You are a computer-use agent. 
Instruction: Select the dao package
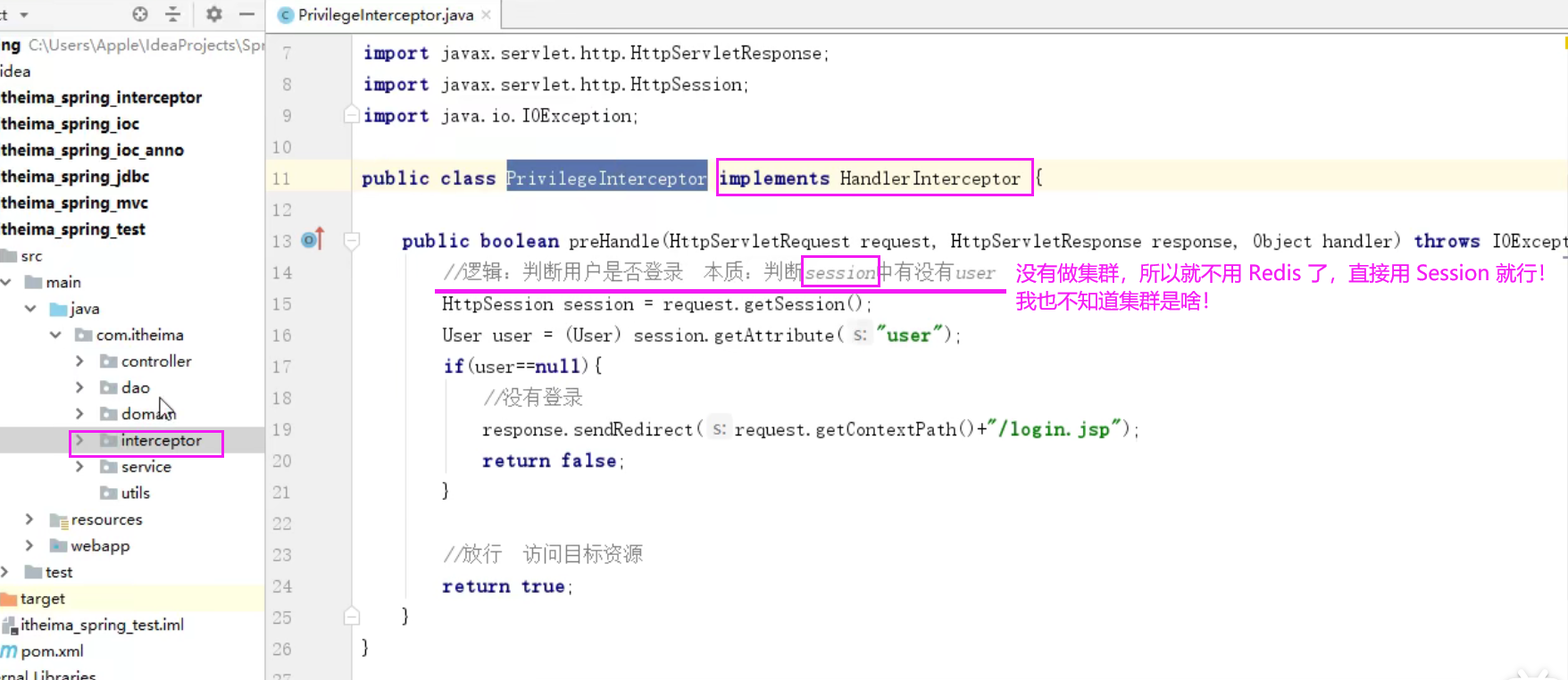coord(136,387)
